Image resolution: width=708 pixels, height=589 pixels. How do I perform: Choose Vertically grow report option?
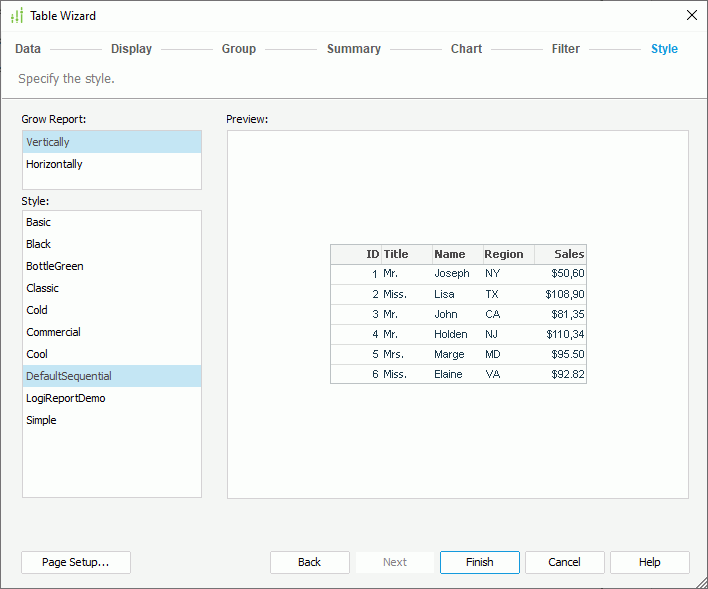pyautogui.click(x=48, y=142)
